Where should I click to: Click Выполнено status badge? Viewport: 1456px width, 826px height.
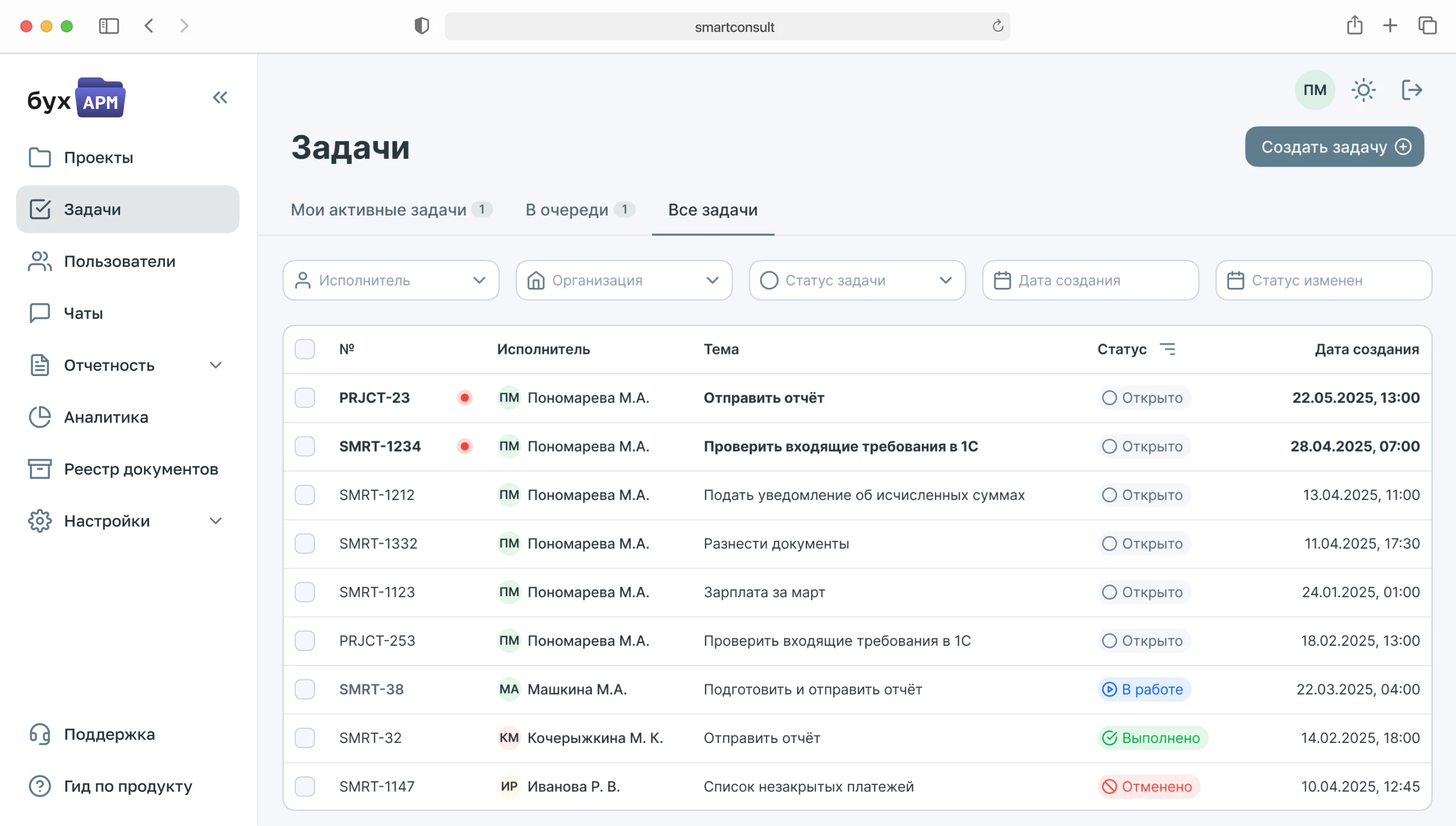click(1152, 738)
